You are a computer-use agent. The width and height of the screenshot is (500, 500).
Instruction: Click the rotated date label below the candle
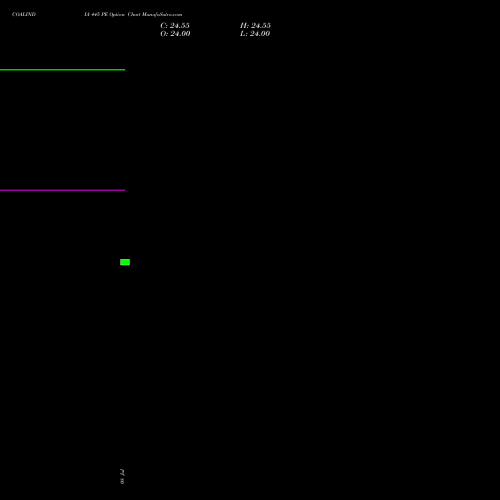point(122,476)
